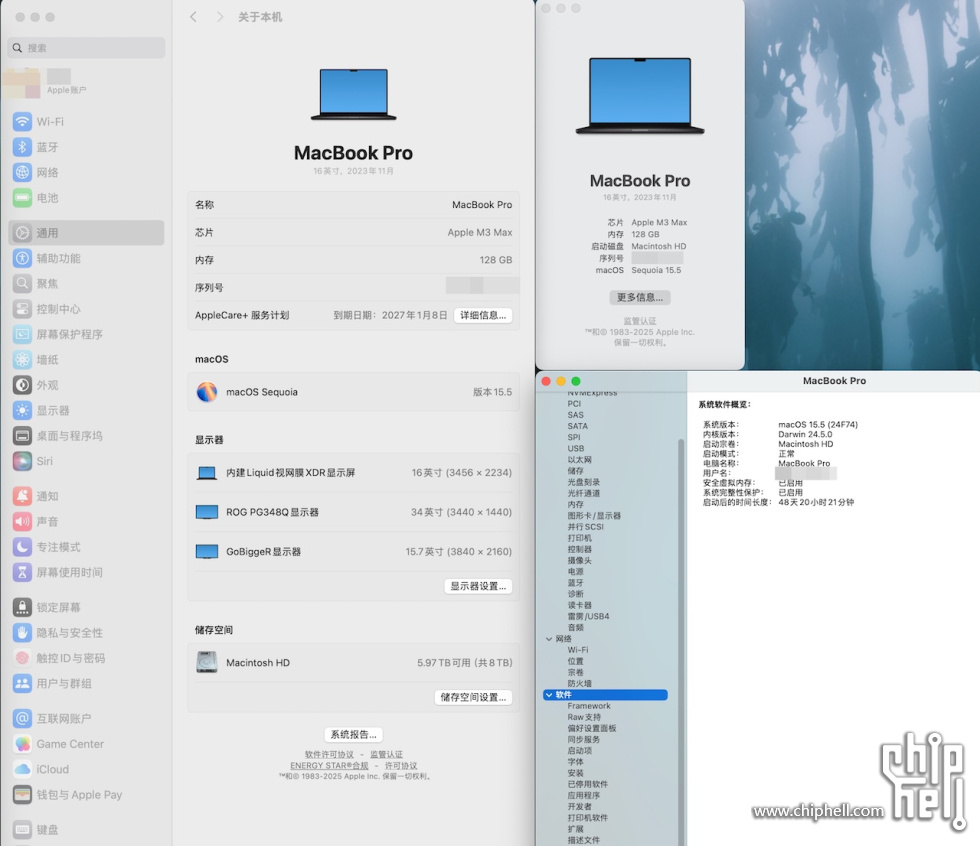This screenshot has height=846, width=980.
Task: Click the back arrow in settings header
Action: [194, 17]
